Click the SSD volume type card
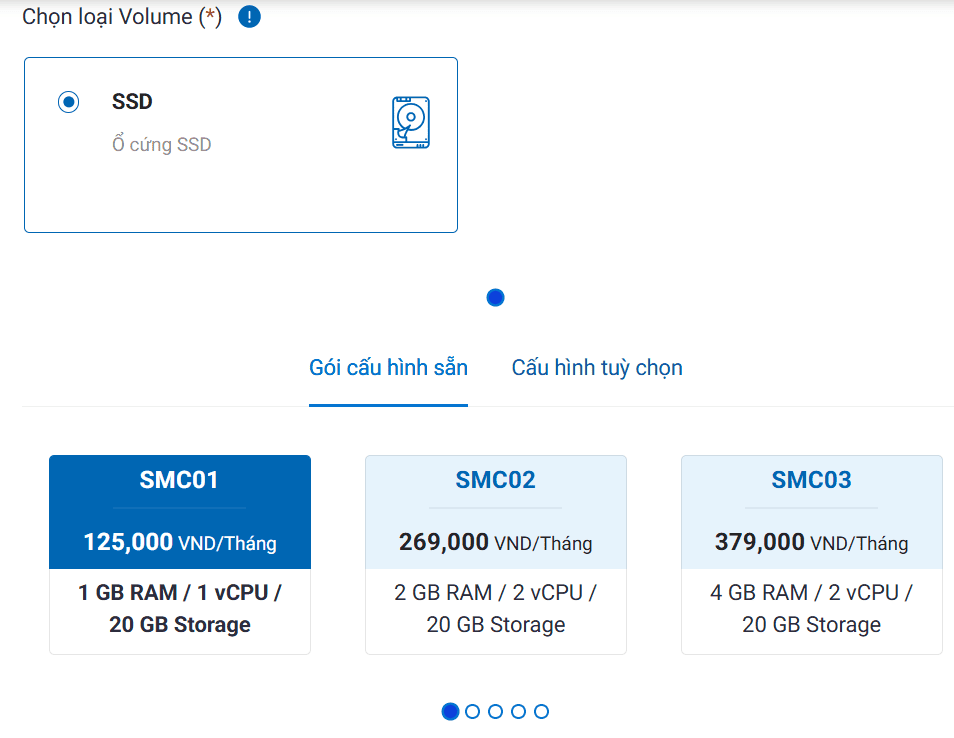 click(240, 145)
